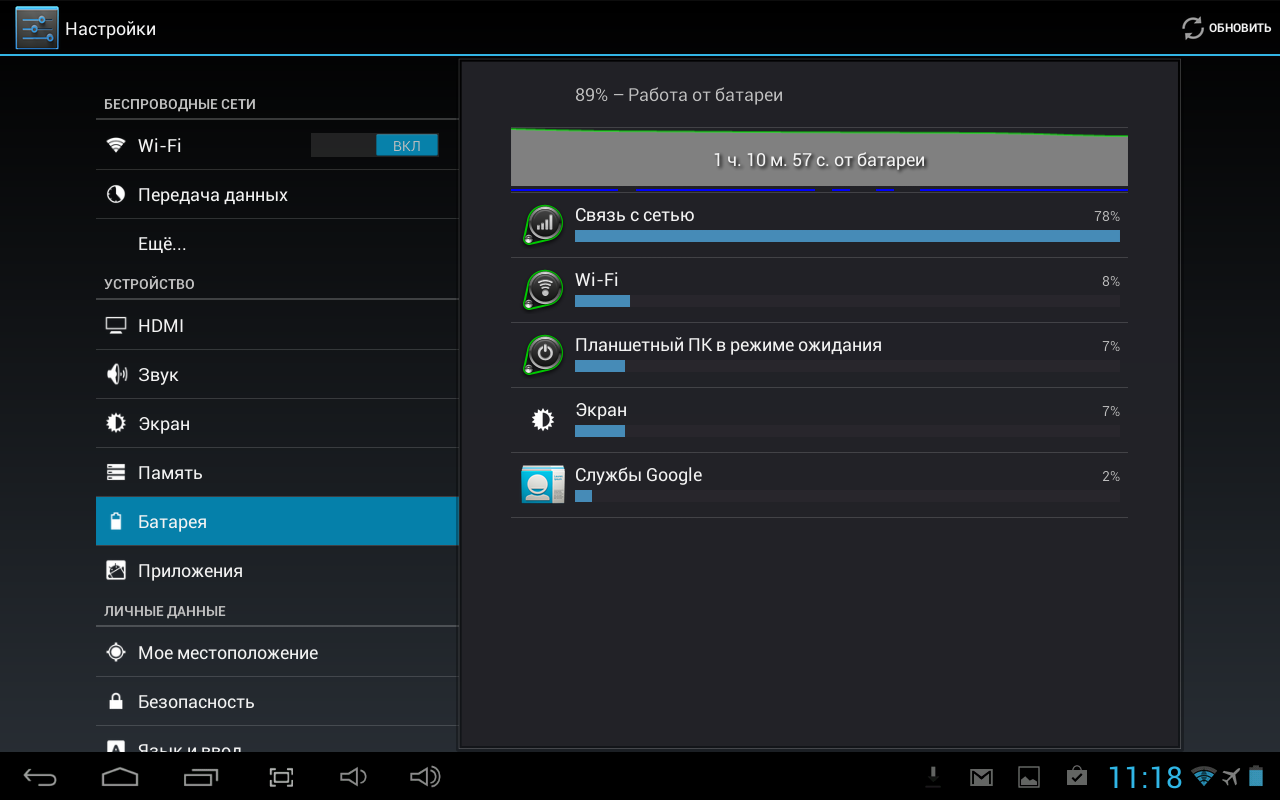Tap the system clock showing 11:18

tap(1145, 777)
